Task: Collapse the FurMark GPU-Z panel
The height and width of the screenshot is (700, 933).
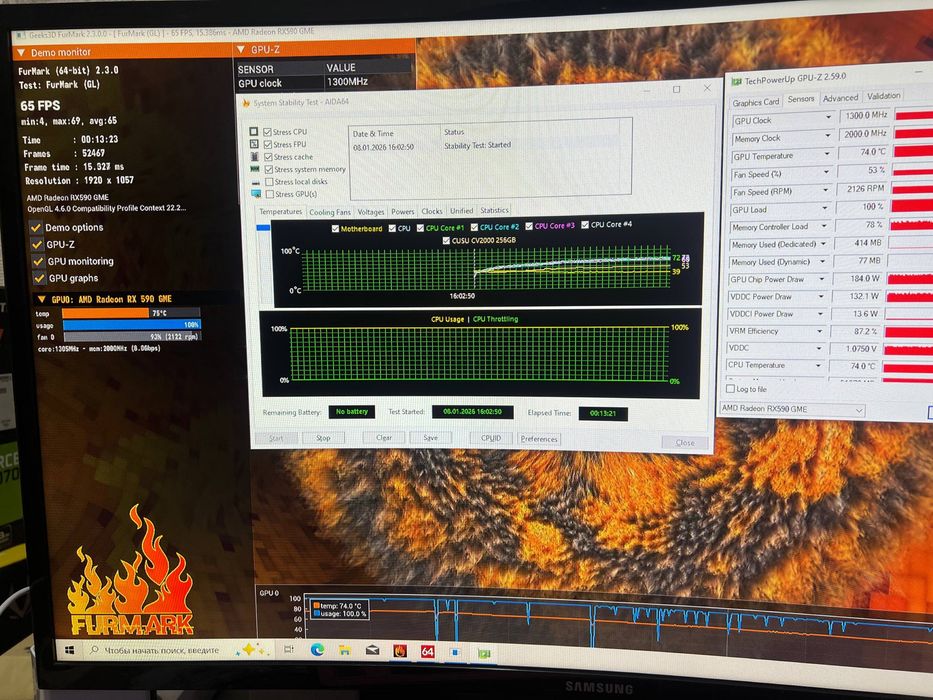Action: 242,50
